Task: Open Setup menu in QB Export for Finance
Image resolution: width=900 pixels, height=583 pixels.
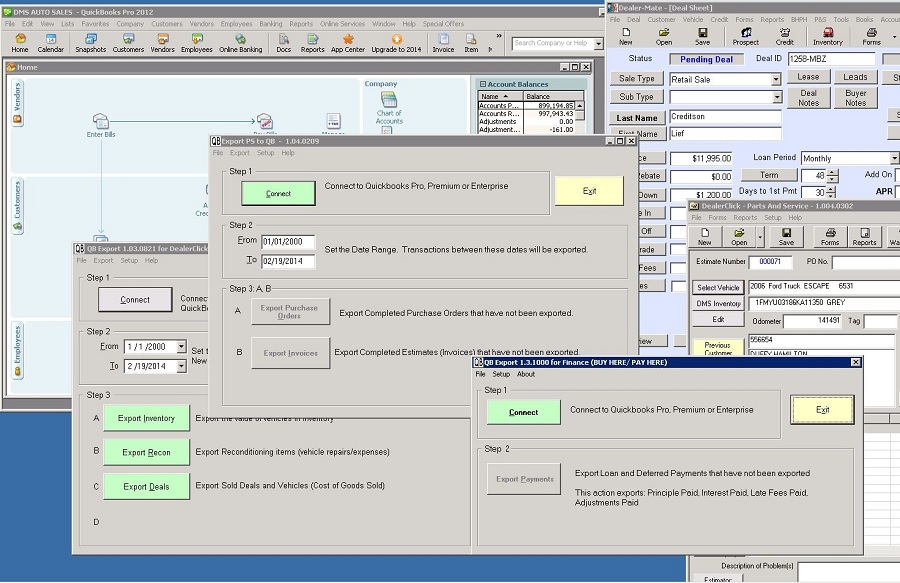Action: coord(501,374)
